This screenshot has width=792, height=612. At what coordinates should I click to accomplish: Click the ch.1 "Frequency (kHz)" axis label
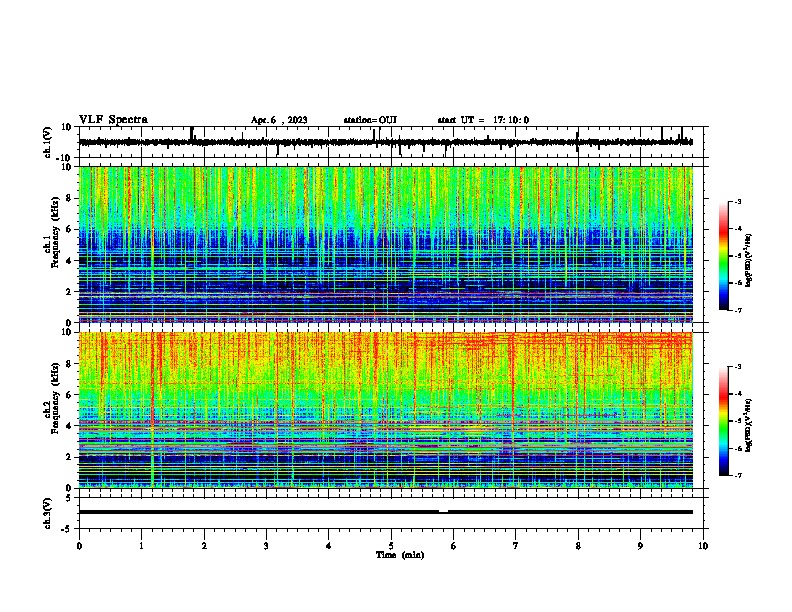click(x=55, y=232)
